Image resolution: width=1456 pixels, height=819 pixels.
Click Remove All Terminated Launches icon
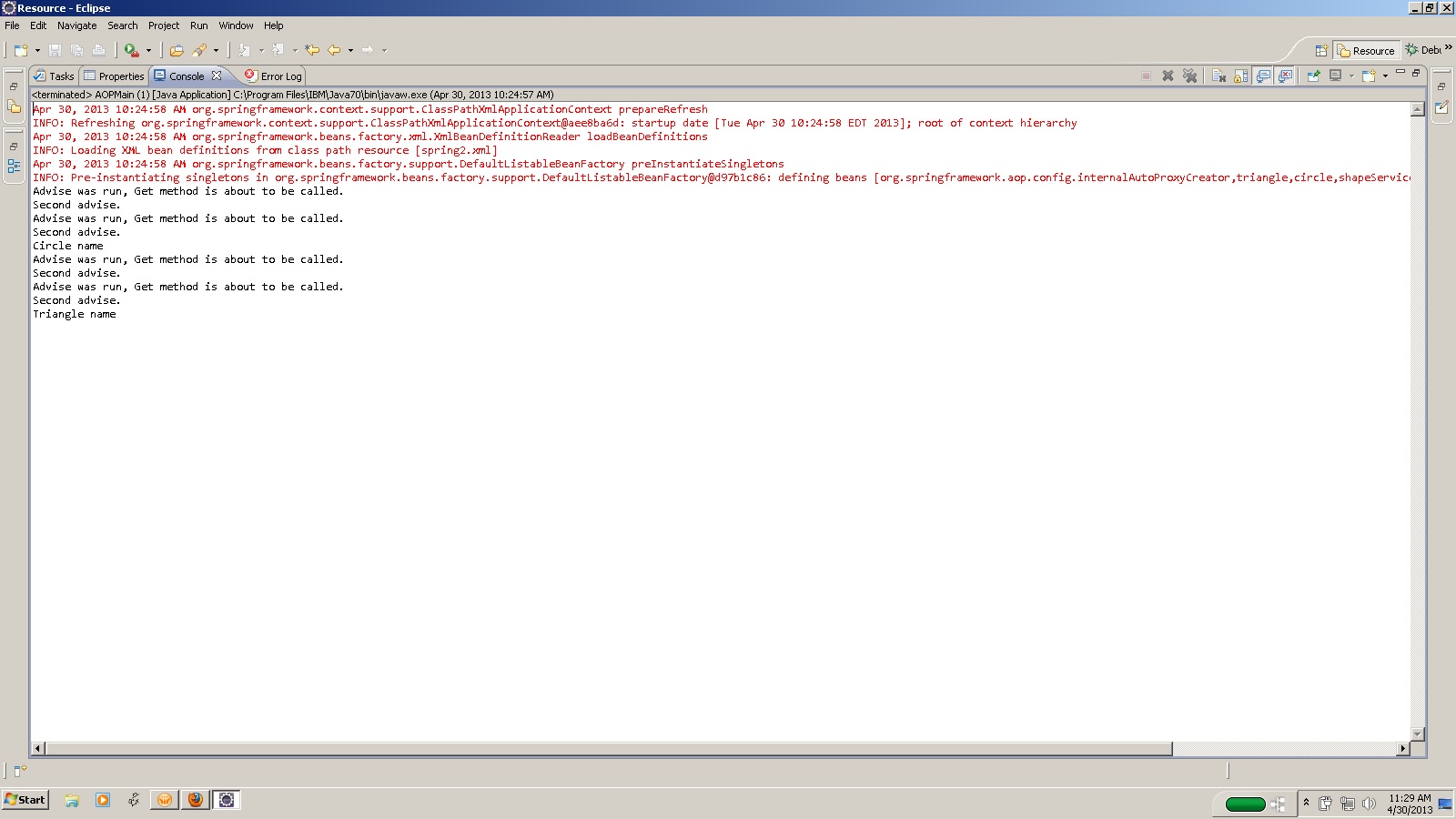coord(1190,76)
